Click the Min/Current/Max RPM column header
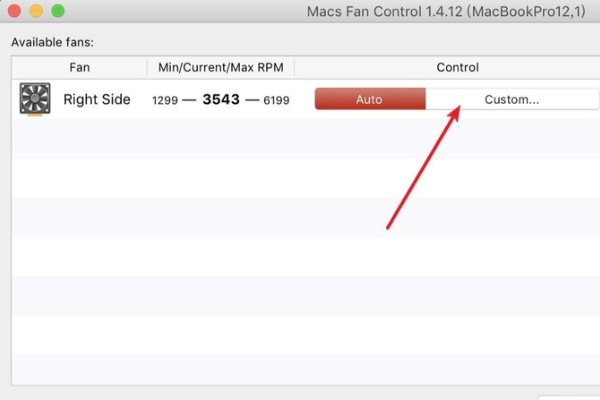 coord(220,67)
